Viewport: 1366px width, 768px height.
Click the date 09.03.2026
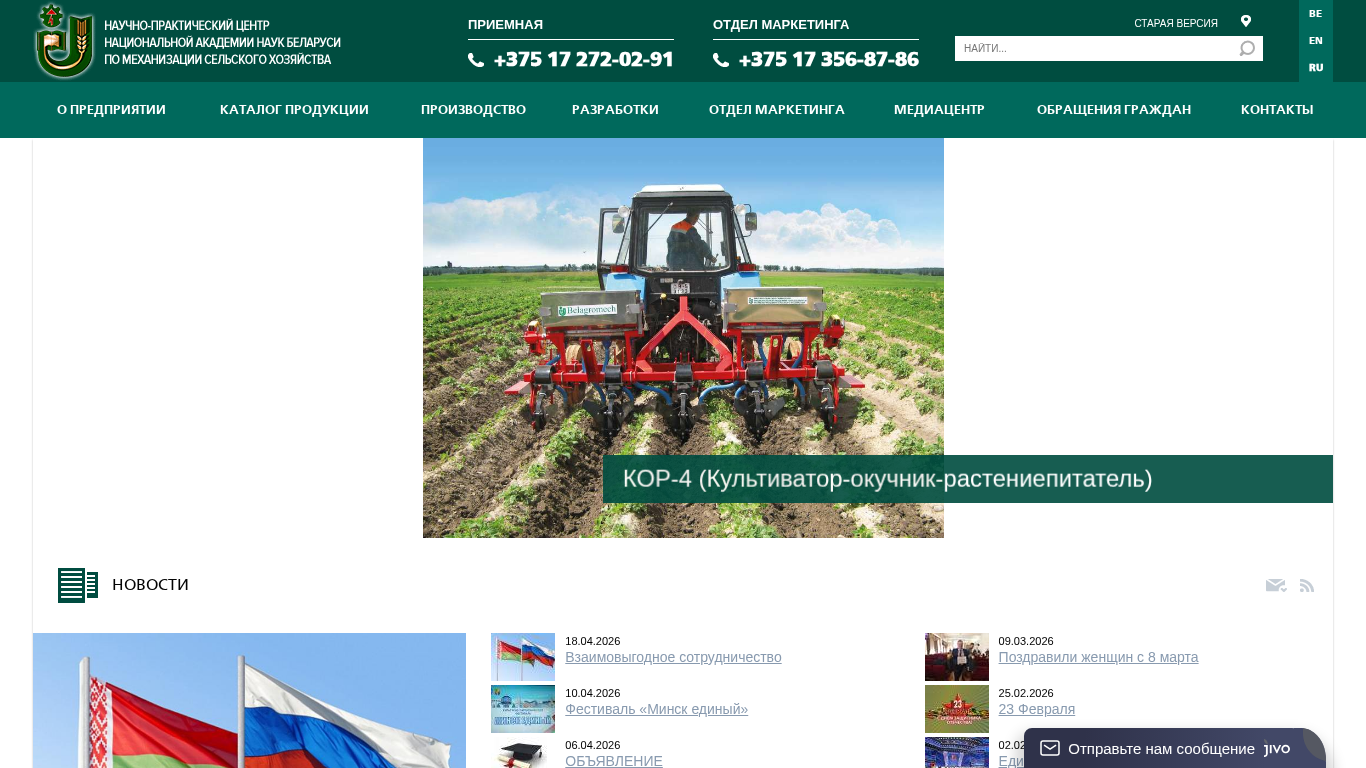[1026, 641]
